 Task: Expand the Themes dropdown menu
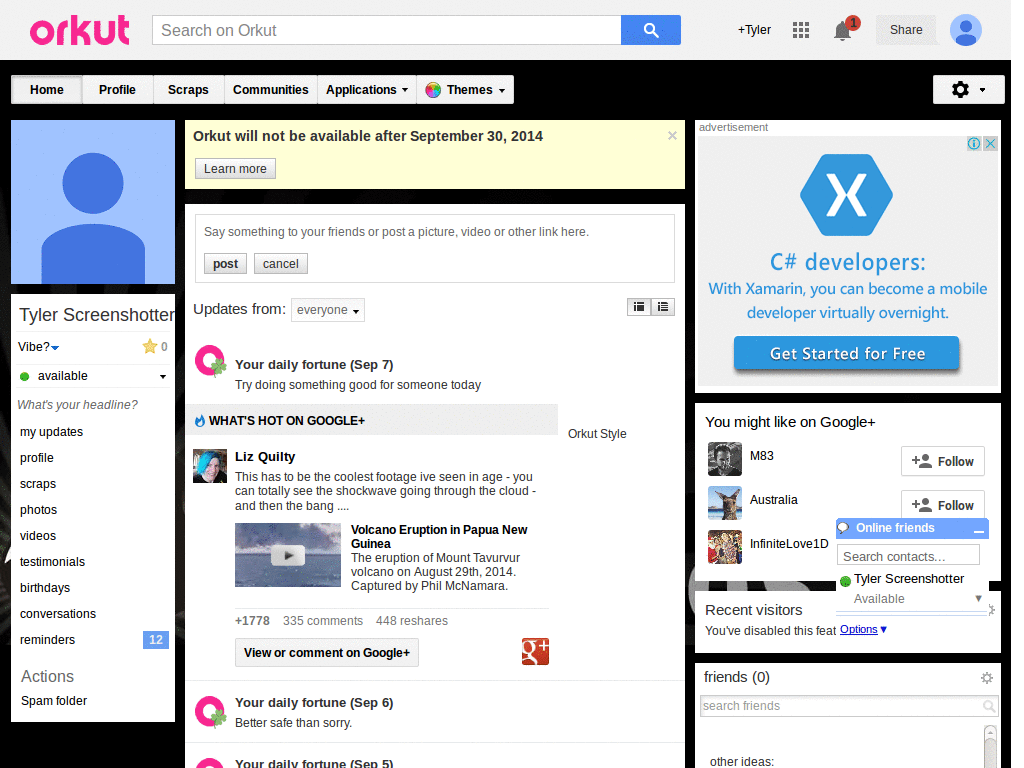[465, 89]
